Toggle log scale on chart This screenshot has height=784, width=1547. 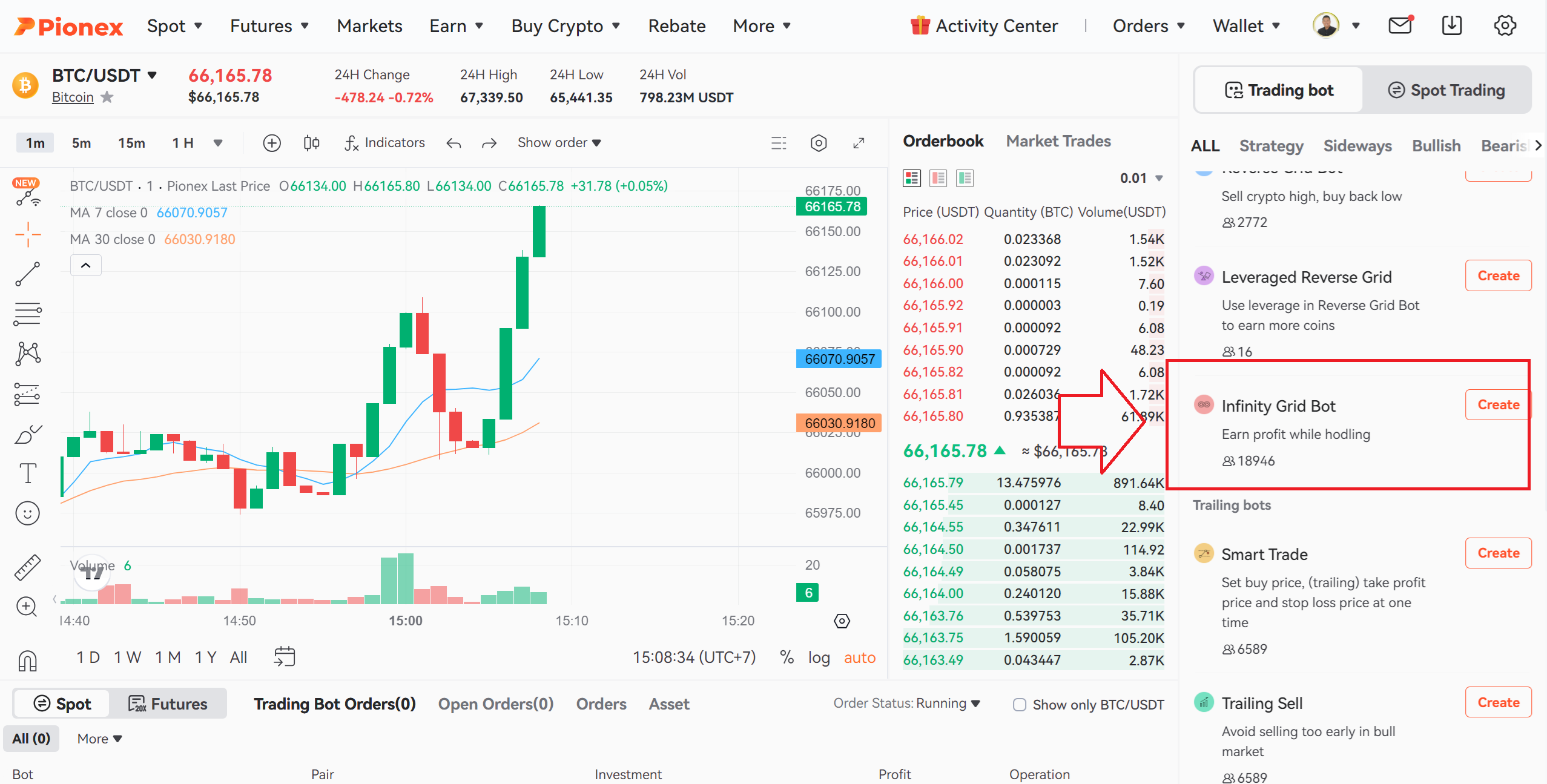click(819, 657)
